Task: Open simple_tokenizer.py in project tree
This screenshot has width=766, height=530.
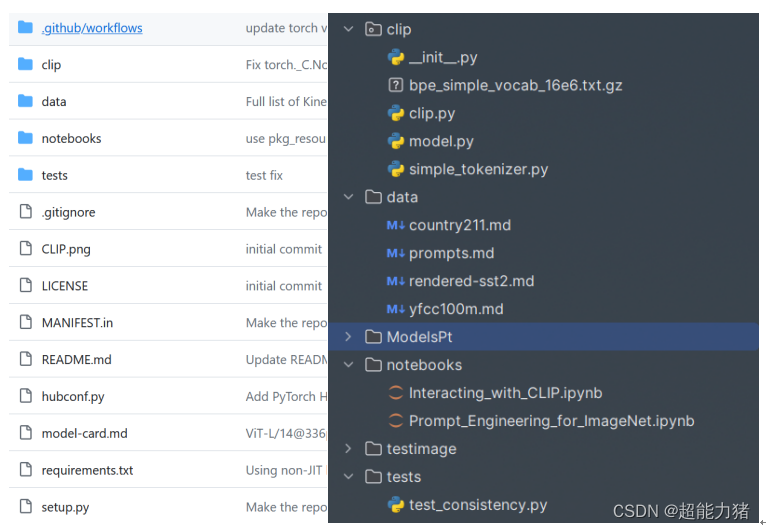Action: tap(478, 169)
